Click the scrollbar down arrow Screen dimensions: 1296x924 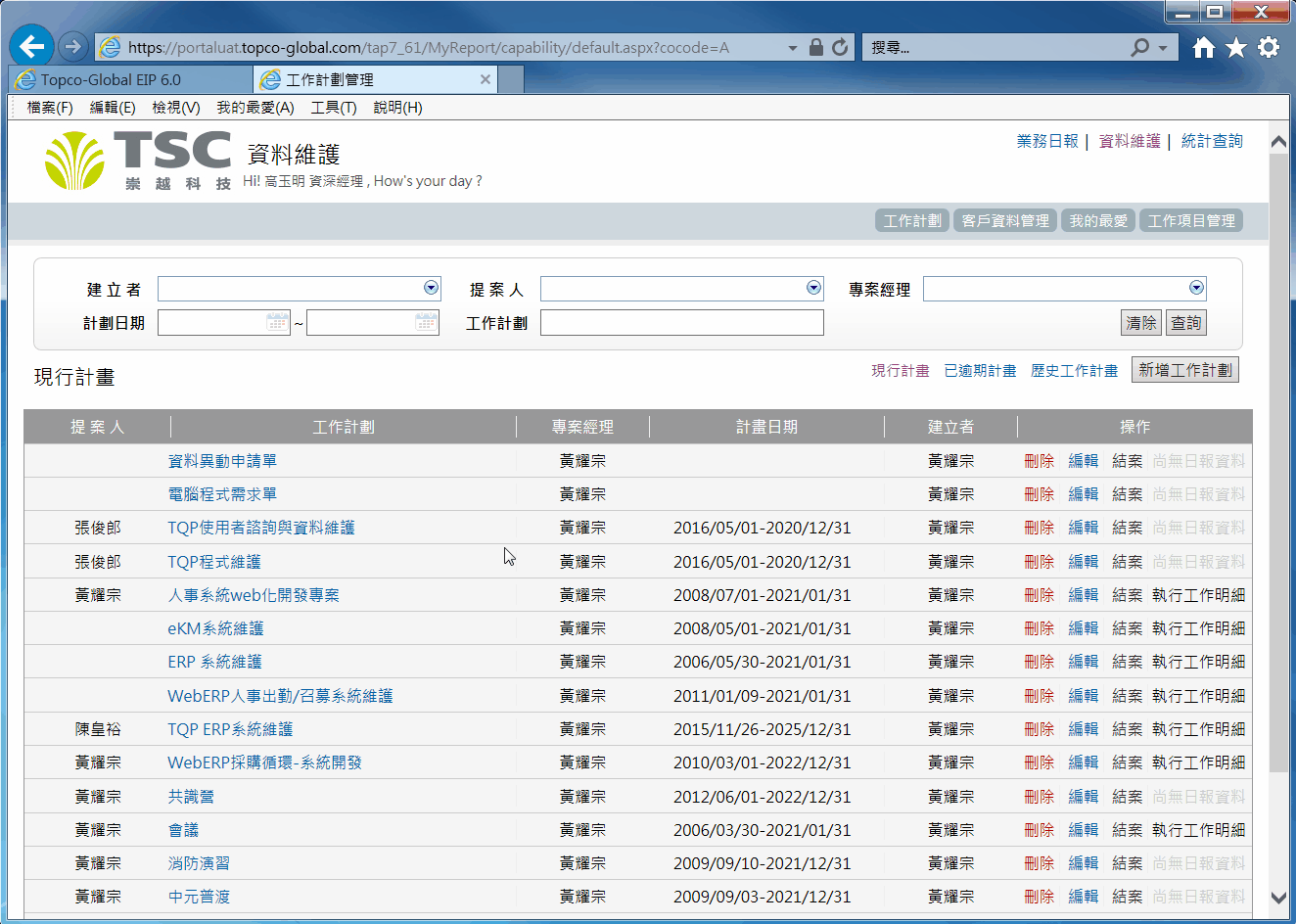point(1278,898)
